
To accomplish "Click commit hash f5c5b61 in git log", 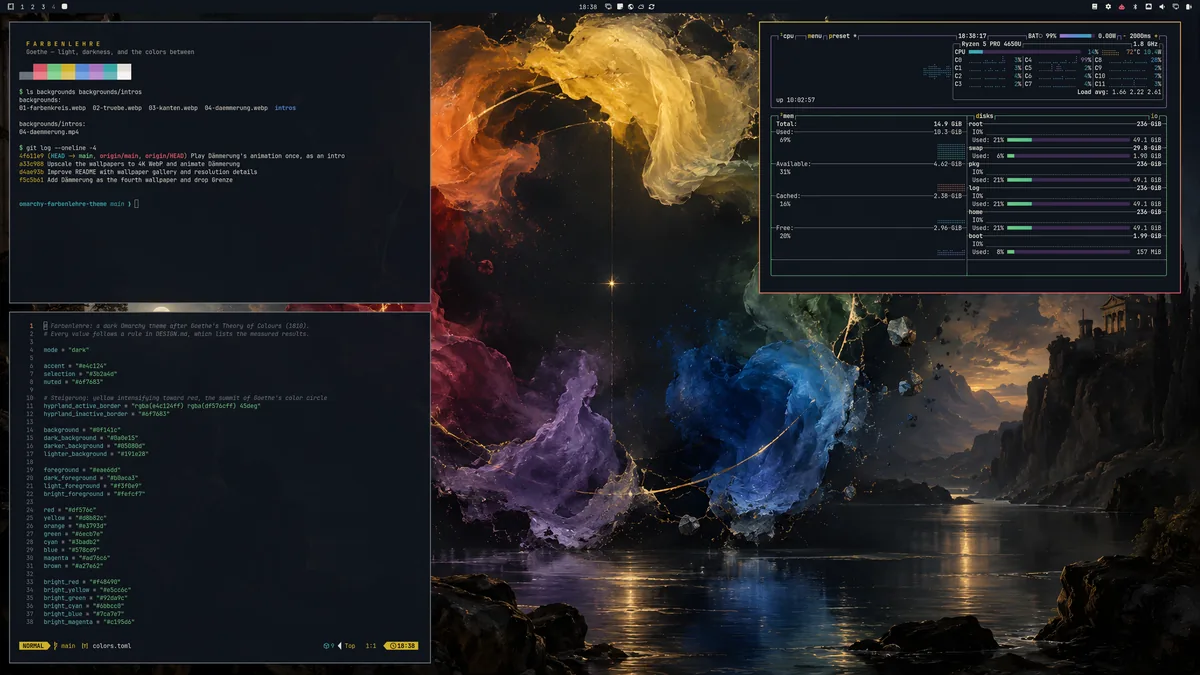I will (x=32, y=180).
